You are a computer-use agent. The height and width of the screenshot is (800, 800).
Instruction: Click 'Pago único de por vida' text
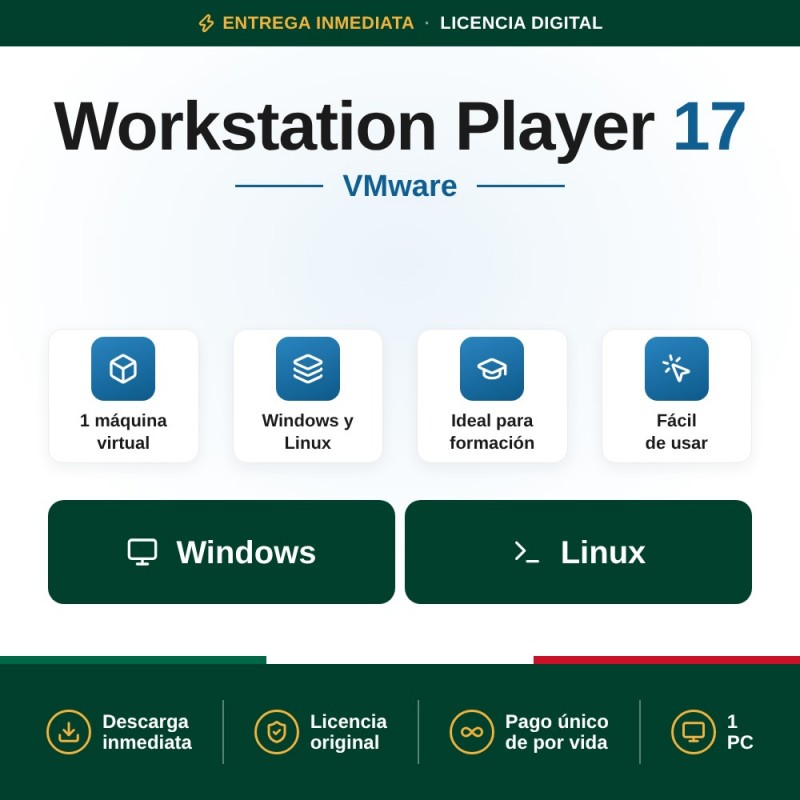pyautogui.click(x=557, y=732)
